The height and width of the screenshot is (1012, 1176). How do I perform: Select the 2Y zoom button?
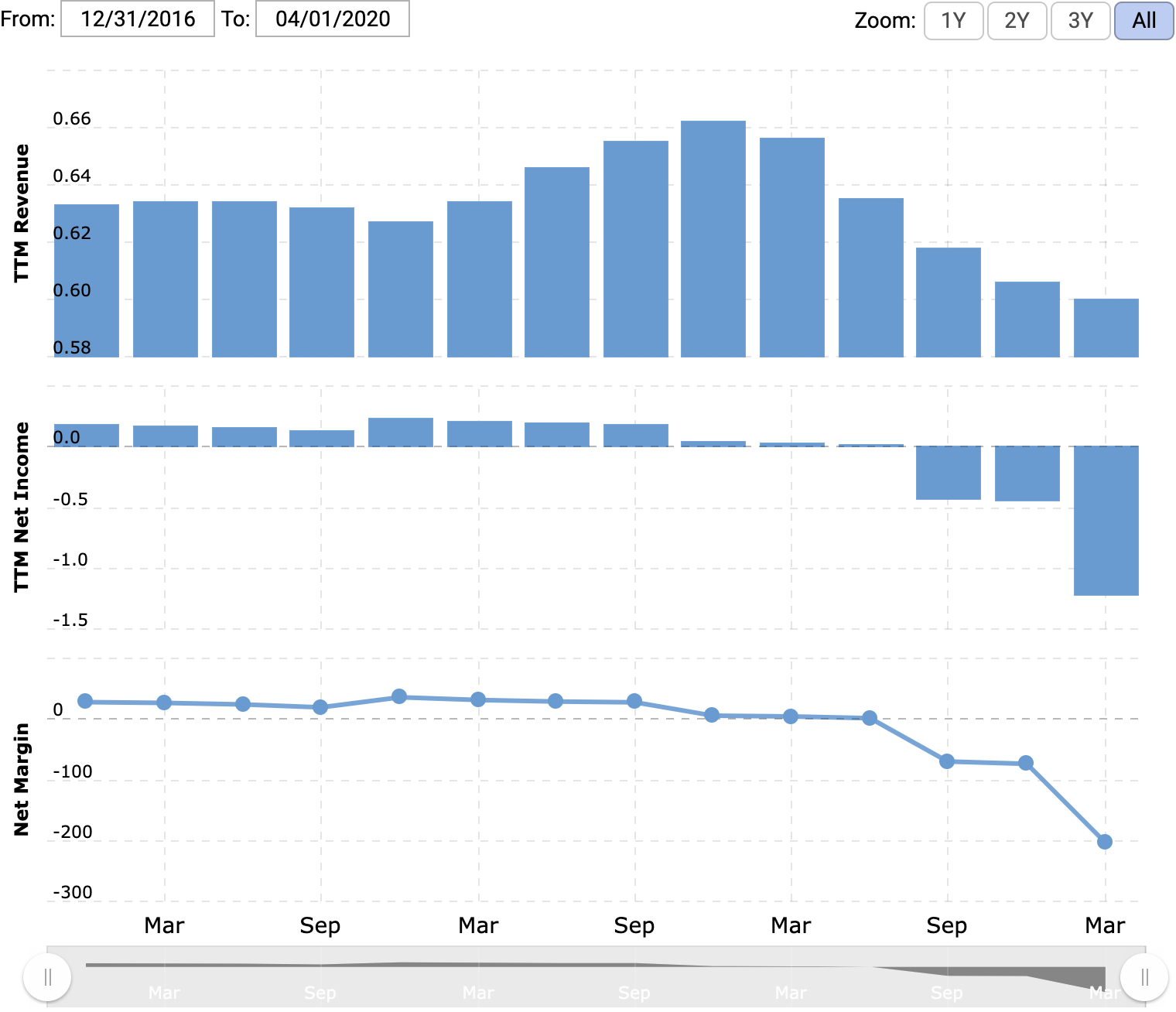(x=1017, y=20)
